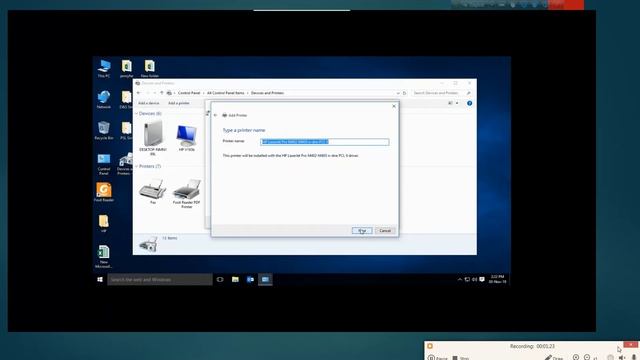Open the New Microsoft Excel file icon
Screen dimensions: 640x360
tap(104, 256)
